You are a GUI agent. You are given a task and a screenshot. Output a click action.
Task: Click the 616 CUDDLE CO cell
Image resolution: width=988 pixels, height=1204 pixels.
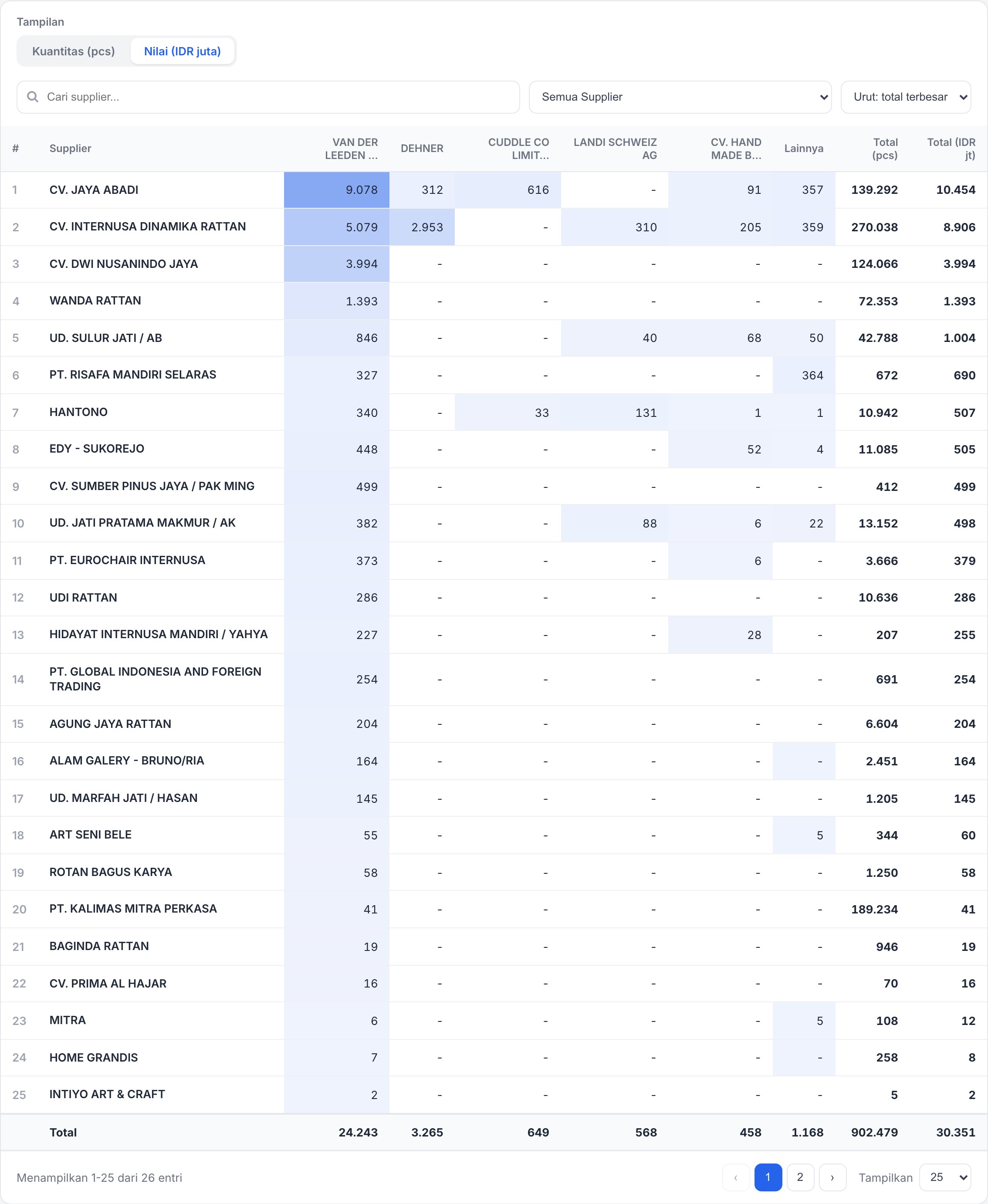pyautogui.click(x=508, y=190)
